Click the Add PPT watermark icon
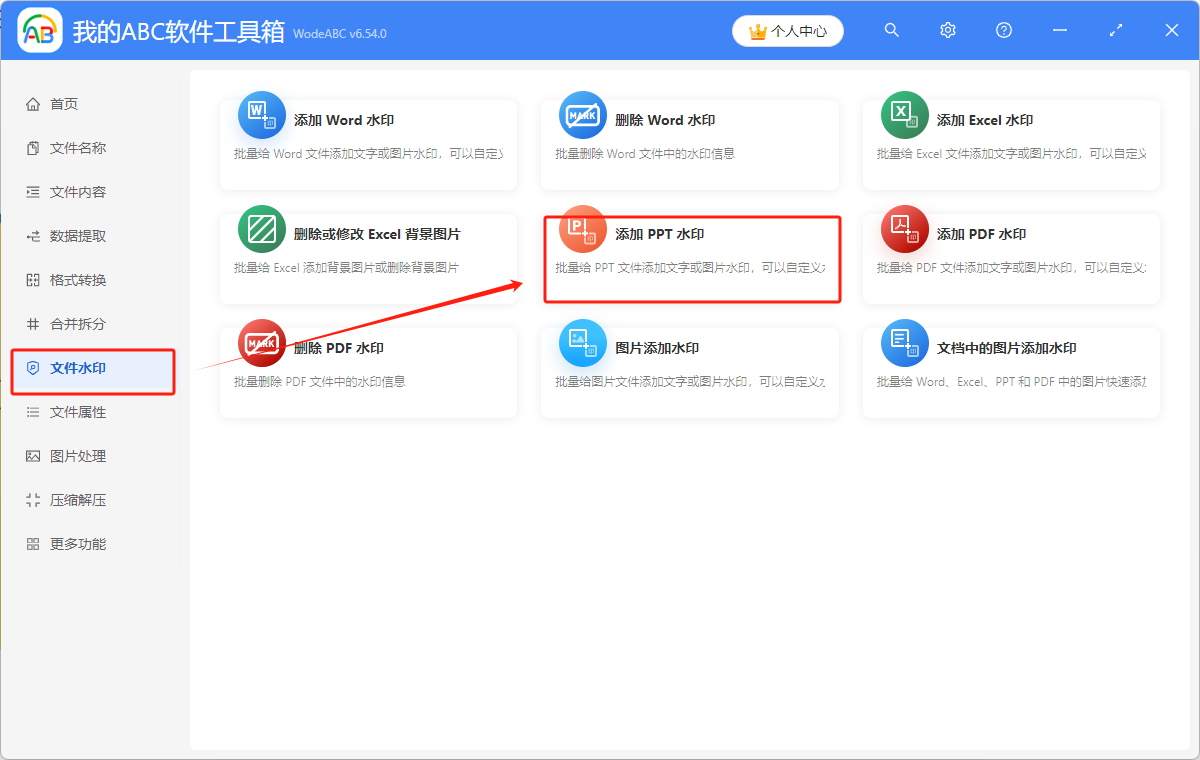The height and width of the screenshot is (760, 1200). tap(583, 229)
